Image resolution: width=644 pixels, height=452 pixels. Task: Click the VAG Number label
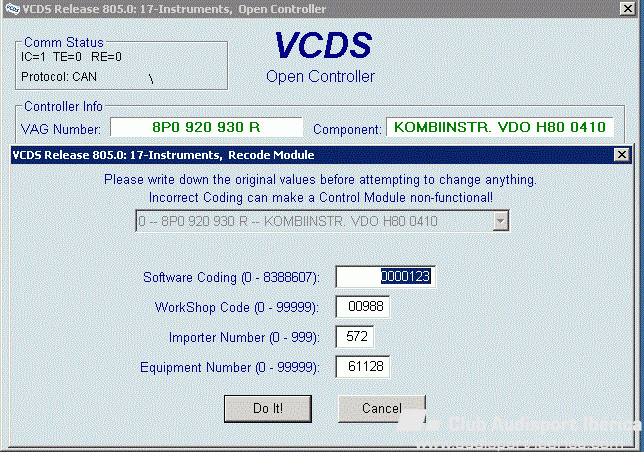(x=61, y=129)
